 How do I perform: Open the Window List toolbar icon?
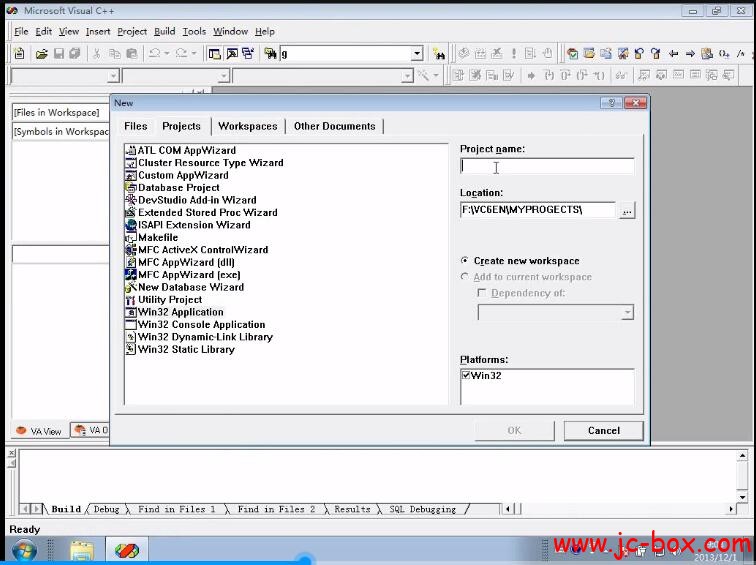tap(248, 54)
